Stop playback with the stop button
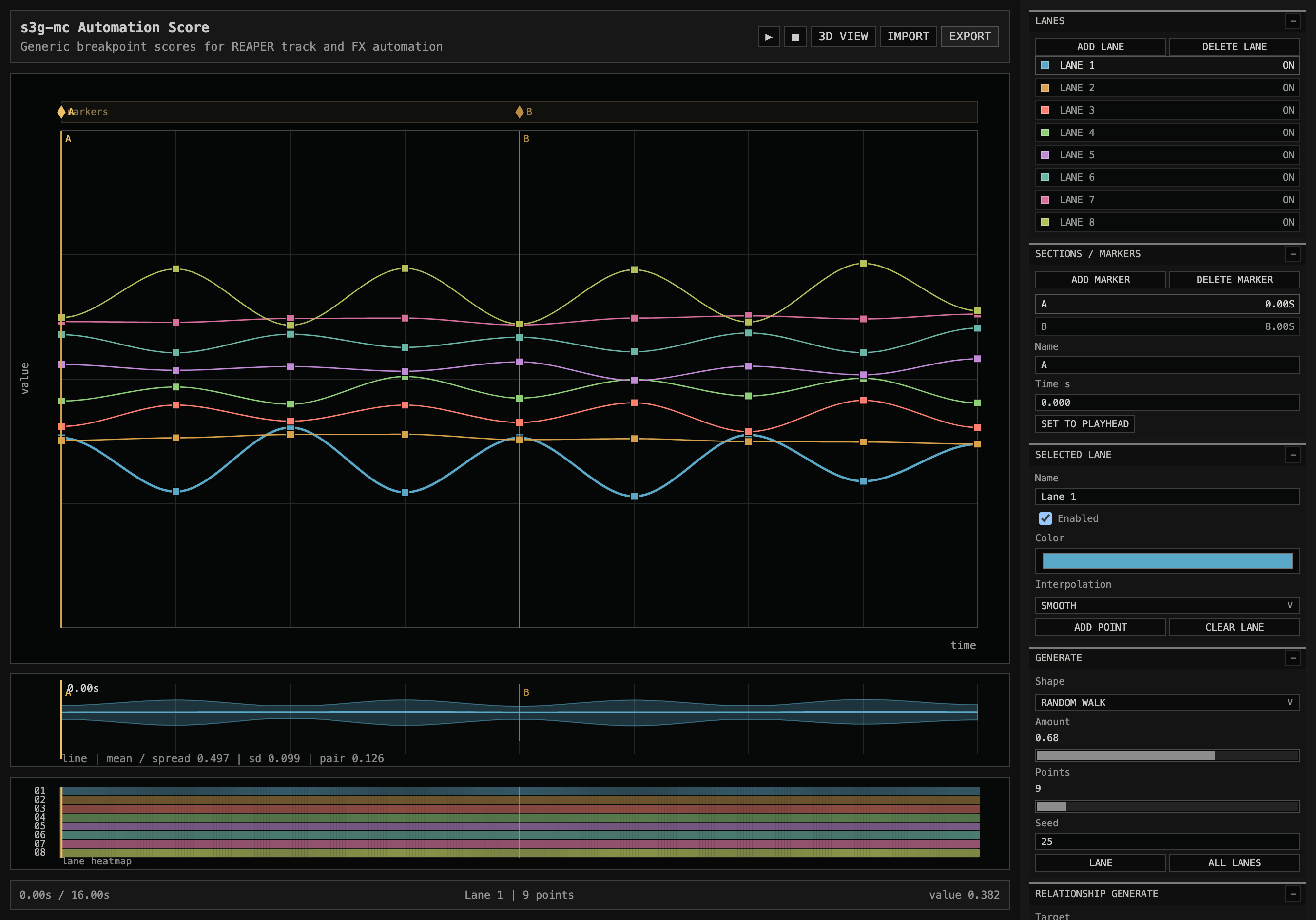 (x=795, y=37)
